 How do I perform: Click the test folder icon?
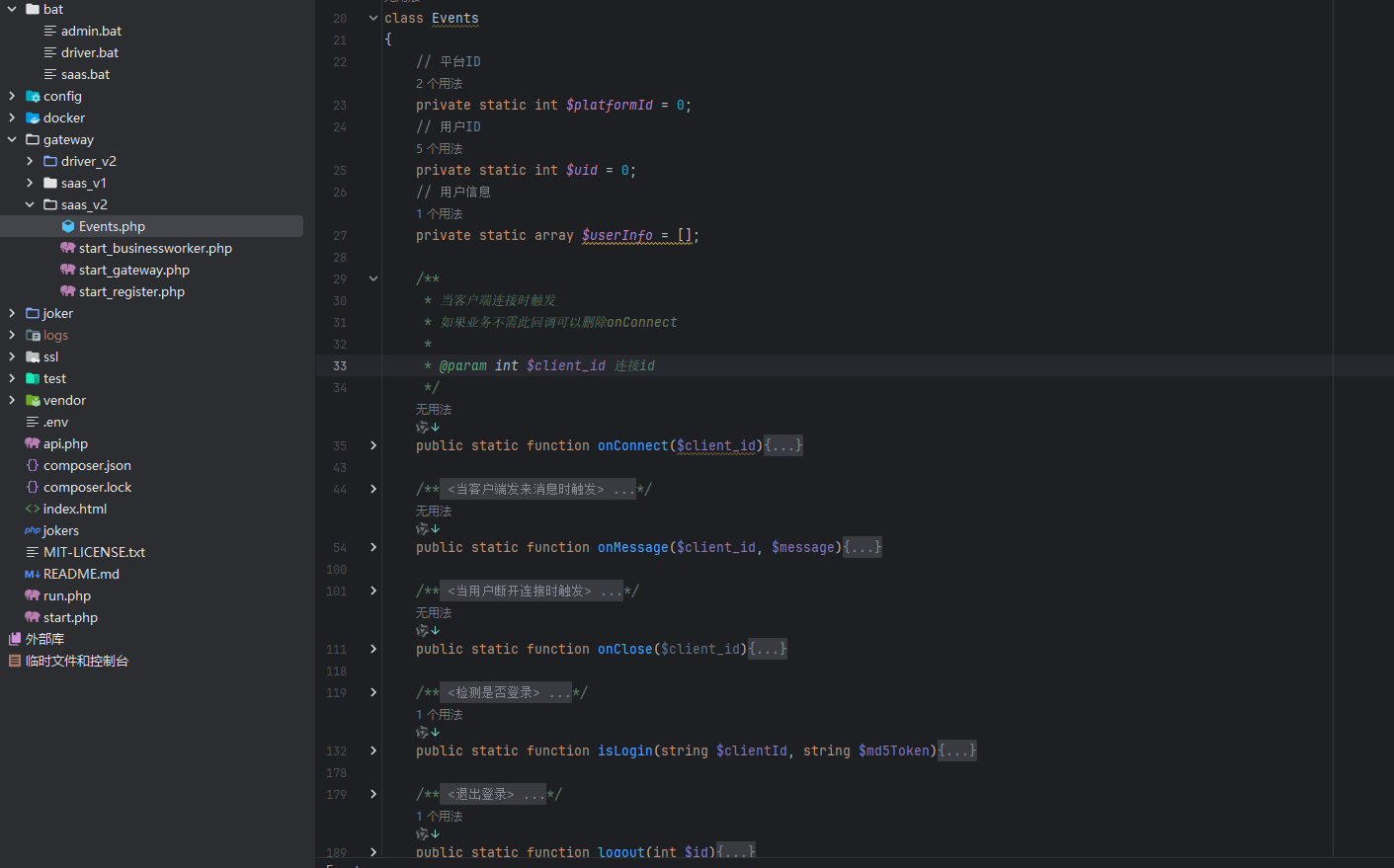click(x=33, y=378)
